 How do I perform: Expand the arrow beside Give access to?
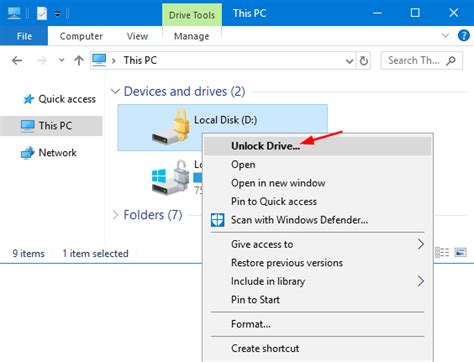(421, 244)
